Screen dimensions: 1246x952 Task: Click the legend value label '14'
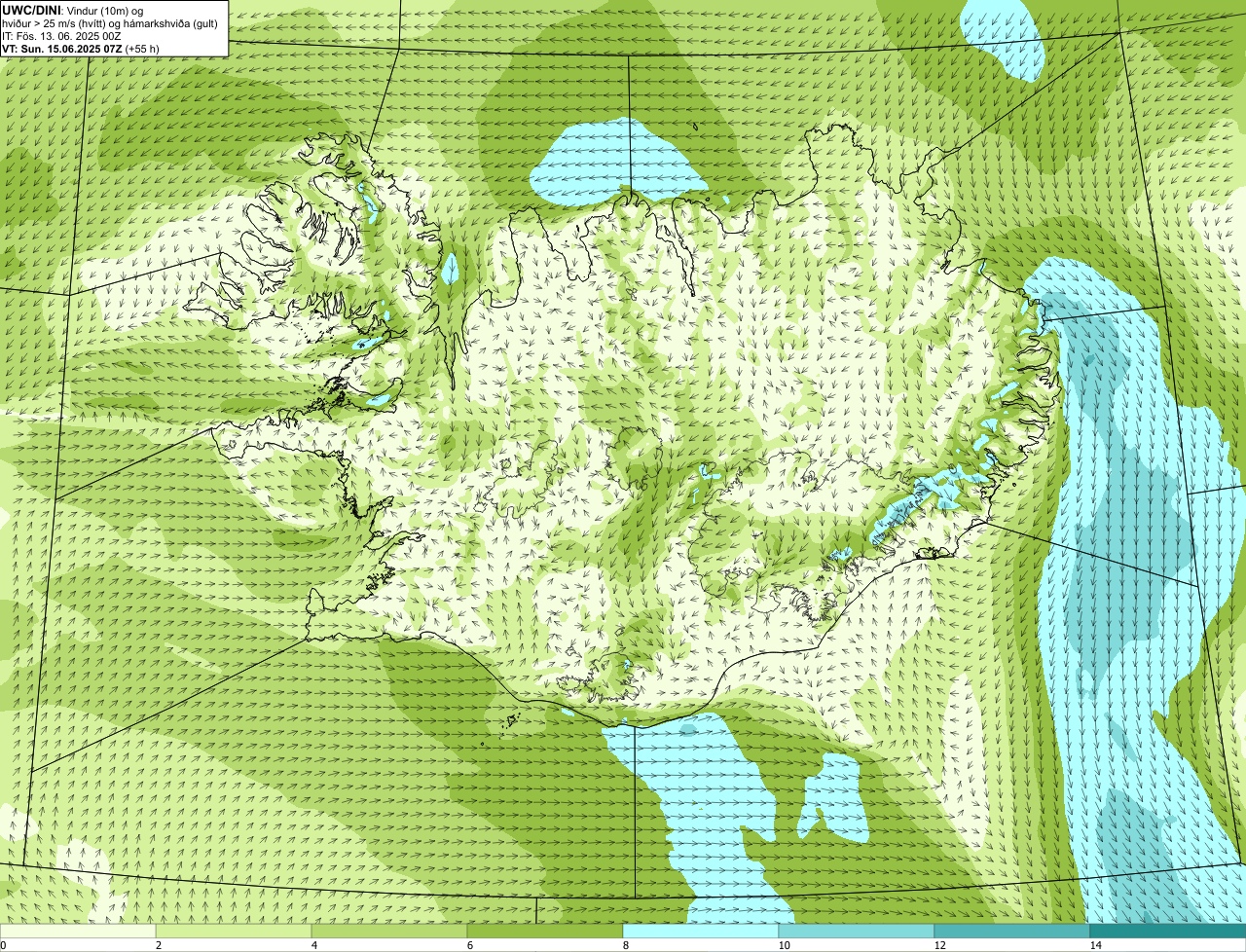(1095, 945)
